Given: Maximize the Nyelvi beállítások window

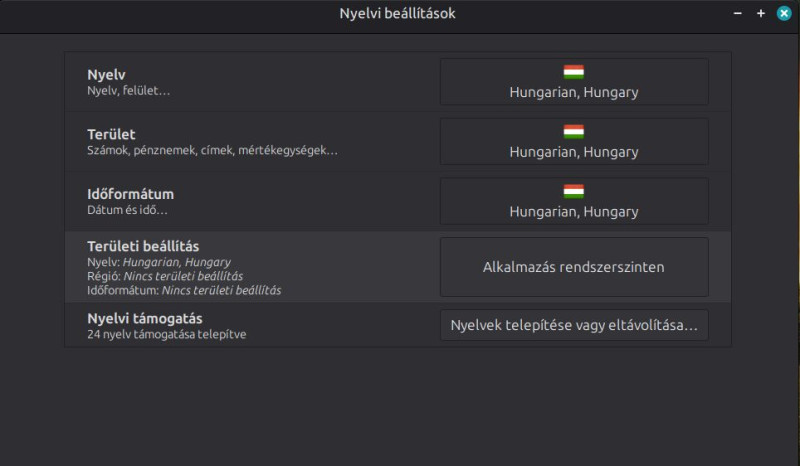Looking at the screenshot, I should [x=761, y=14].
